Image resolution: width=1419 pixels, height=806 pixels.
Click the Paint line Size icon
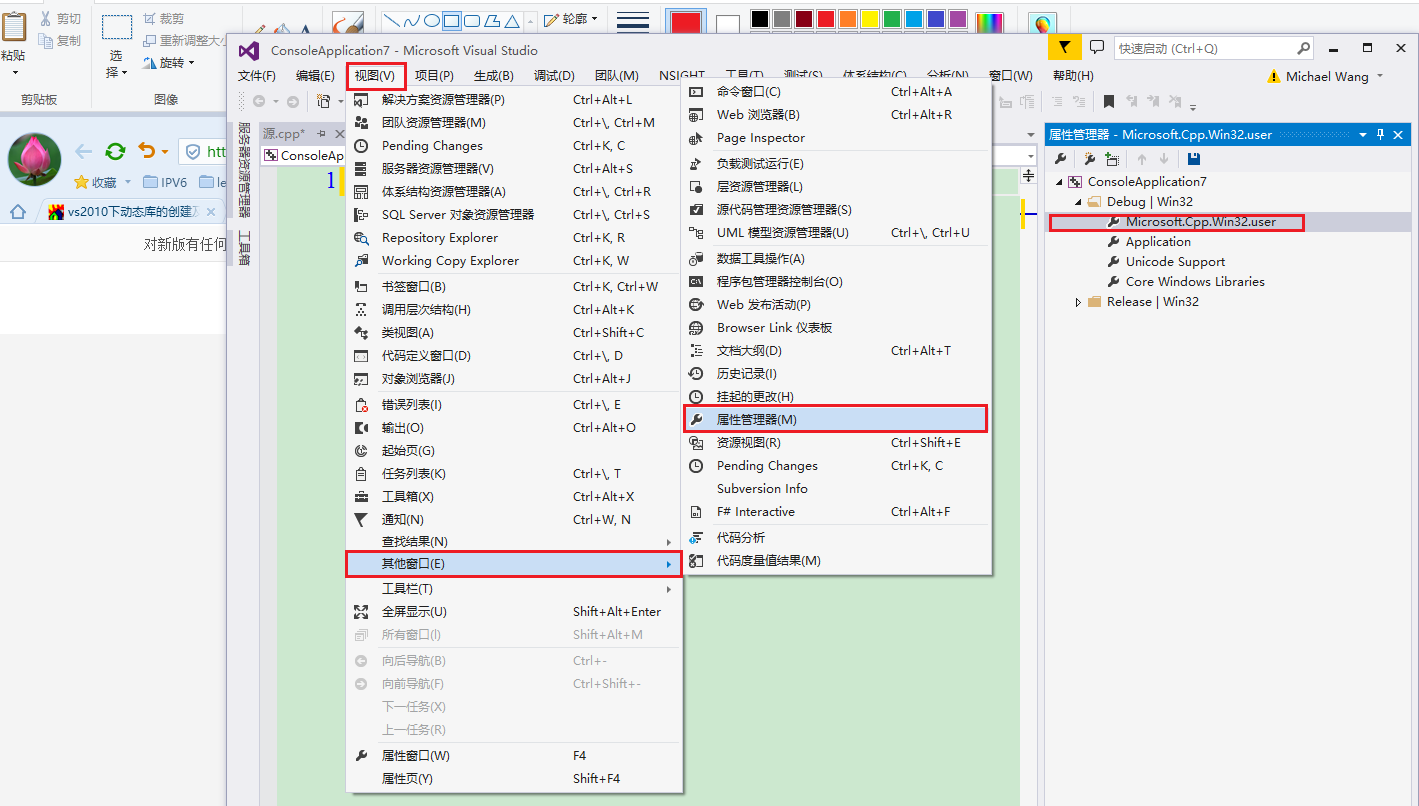[x=633, y=21]
